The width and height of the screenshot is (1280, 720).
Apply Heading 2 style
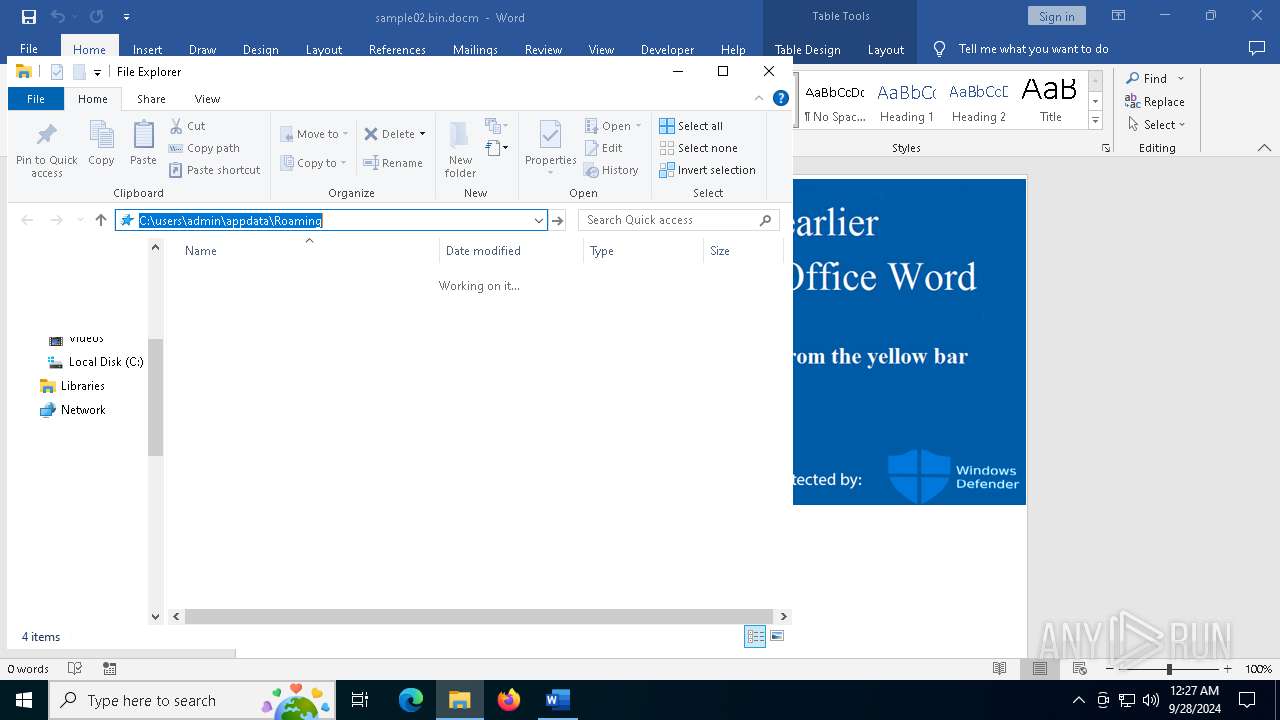979,100
